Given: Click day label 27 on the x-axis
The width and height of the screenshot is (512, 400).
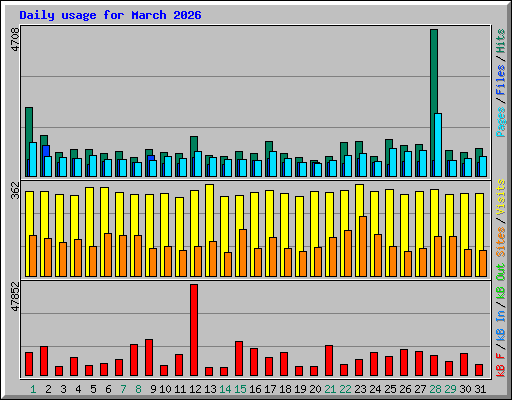Looking at the screenshot, I should [420, 389].
